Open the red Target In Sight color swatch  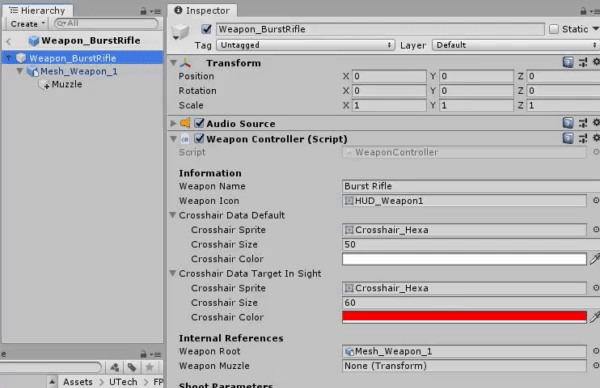coord(464,317)
